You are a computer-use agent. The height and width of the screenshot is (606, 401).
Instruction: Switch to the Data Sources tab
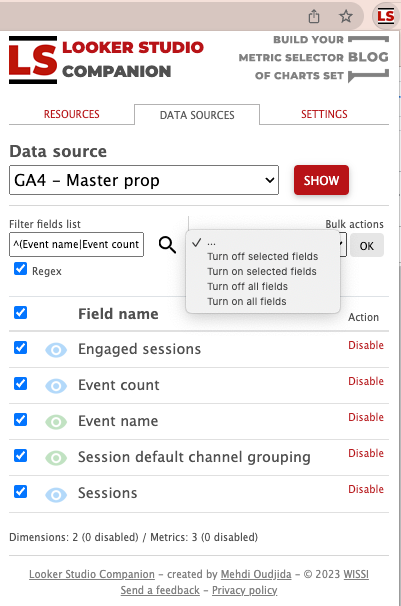(197, 115)
